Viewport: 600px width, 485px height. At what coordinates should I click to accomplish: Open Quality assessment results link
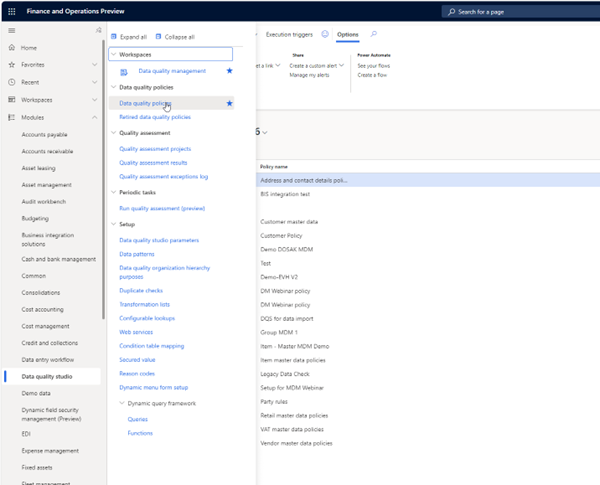pos(153,162)
